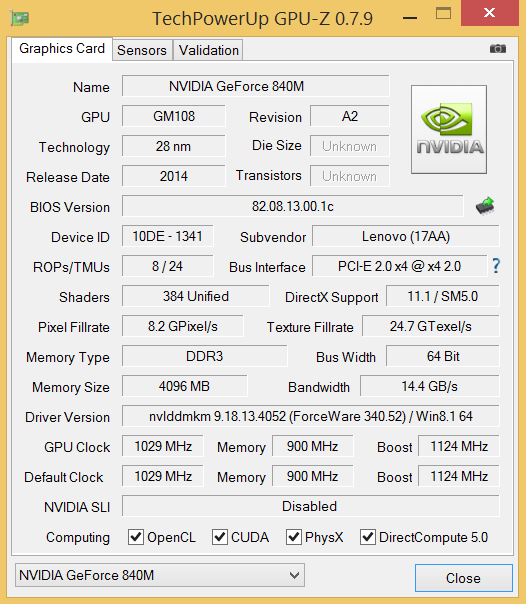Click the TechPowerUp GPU-Z 0.7.9 title text
This screenshot has width=526, height=604.
pos(263,18)
